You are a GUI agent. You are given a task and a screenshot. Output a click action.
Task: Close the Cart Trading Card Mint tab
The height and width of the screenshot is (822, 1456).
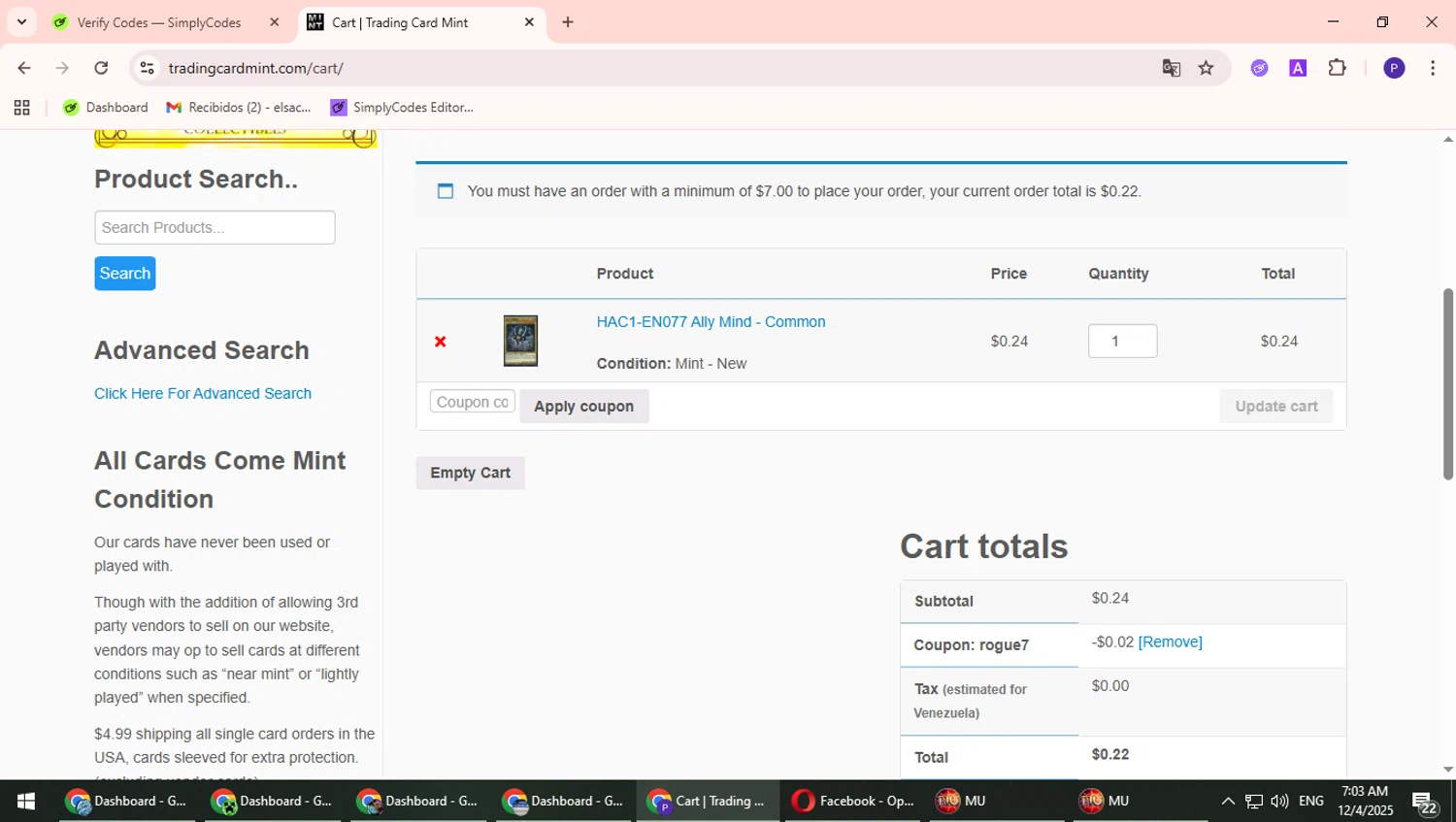(529, 22)
